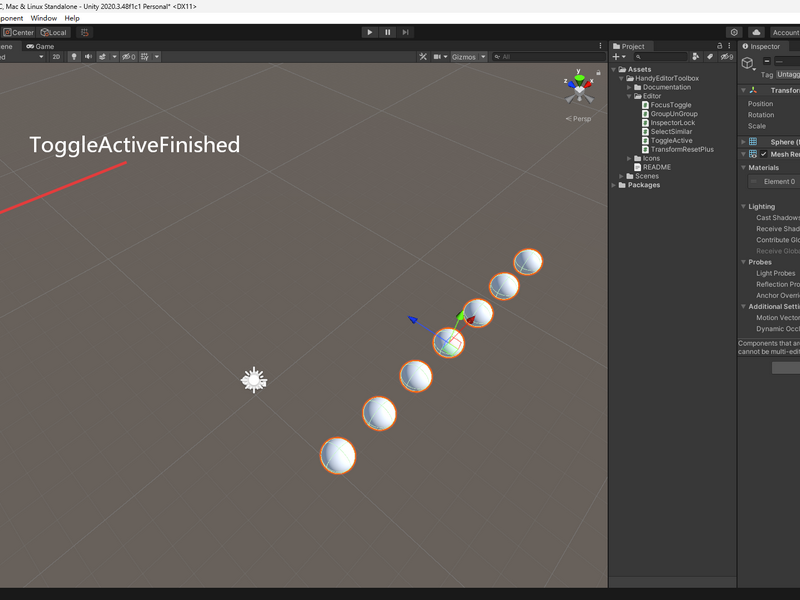This screenshot has height=600, width=800.
Task: Open component editor tools icon
Action: click(x=422, y=57)
